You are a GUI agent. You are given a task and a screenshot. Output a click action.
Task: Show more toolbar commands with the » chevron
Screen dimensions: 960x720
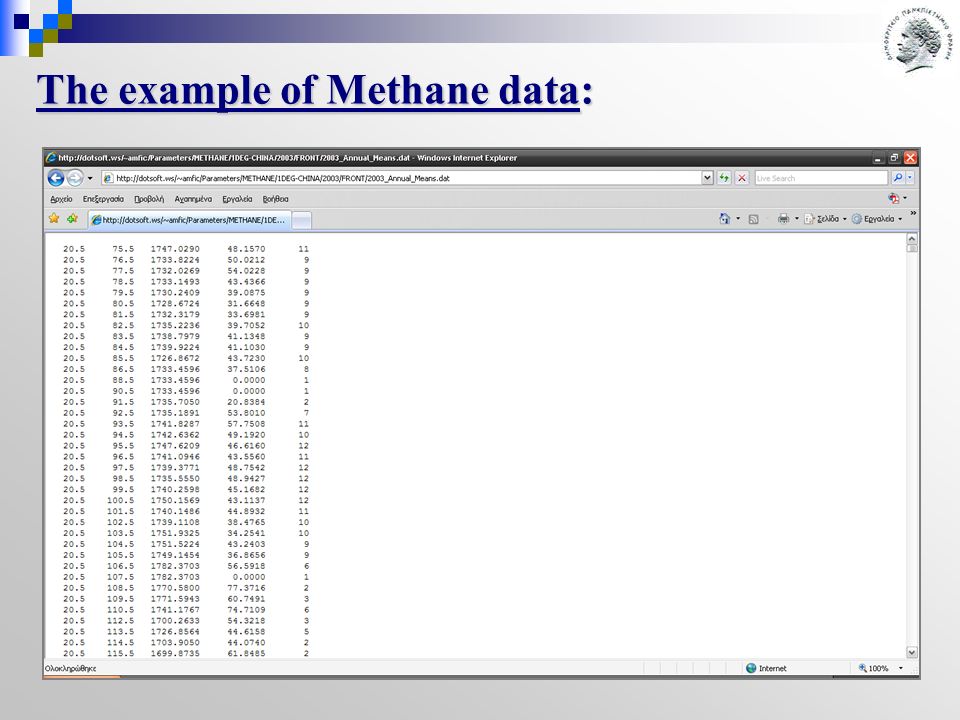click(x=913, y=213)
